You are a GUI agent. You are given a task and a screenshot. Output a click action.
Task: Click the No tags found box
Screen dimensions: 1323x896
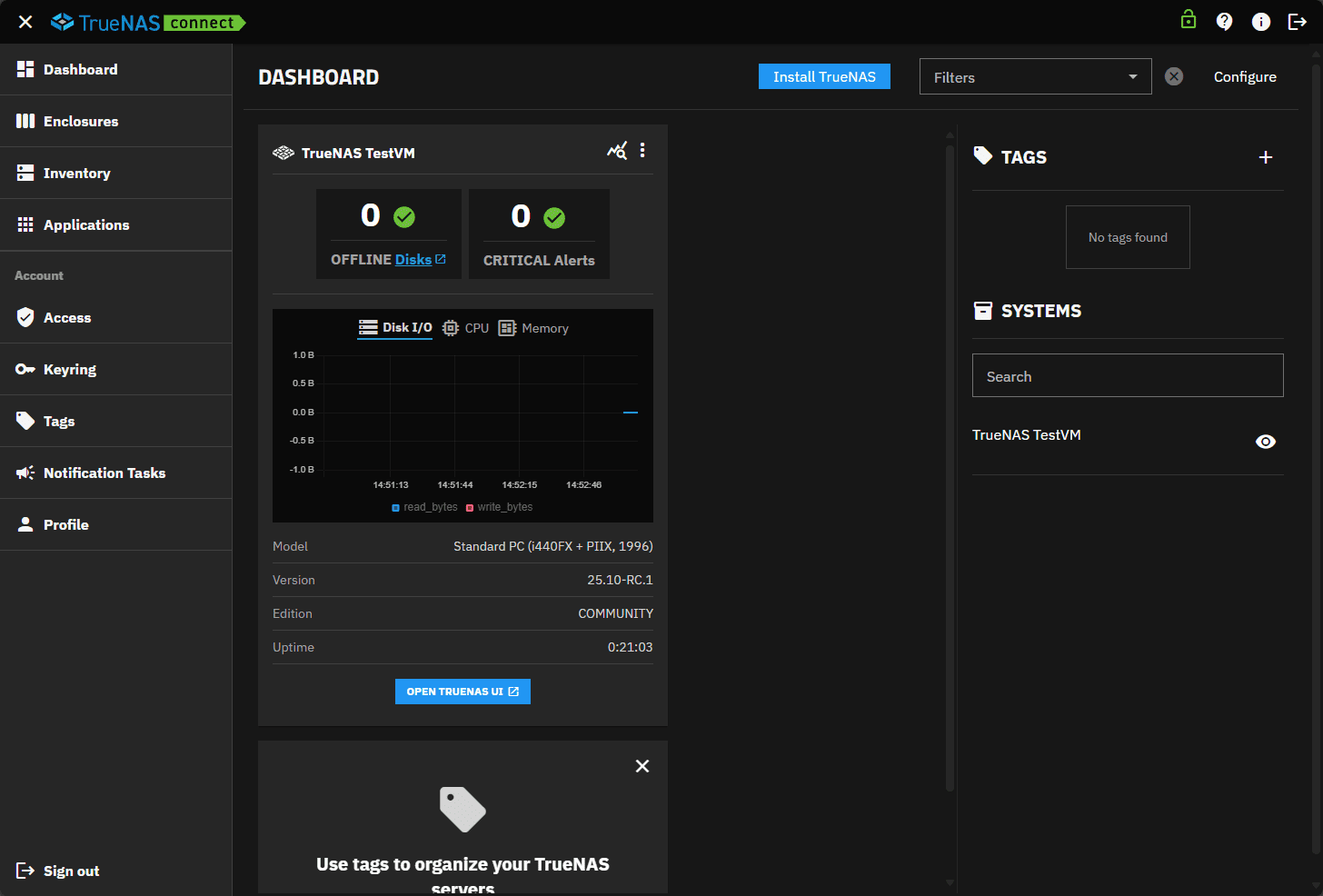1128,237
